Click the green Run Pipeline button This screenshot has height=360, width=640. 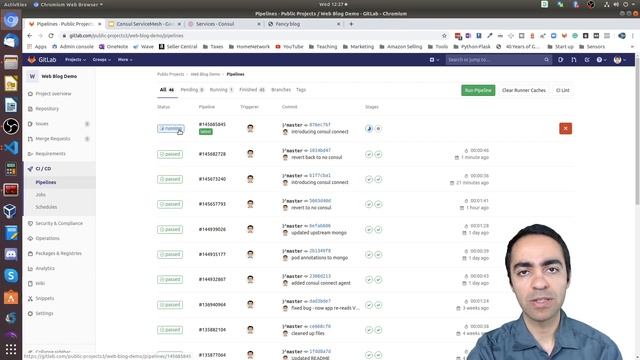tap(478, 90)
